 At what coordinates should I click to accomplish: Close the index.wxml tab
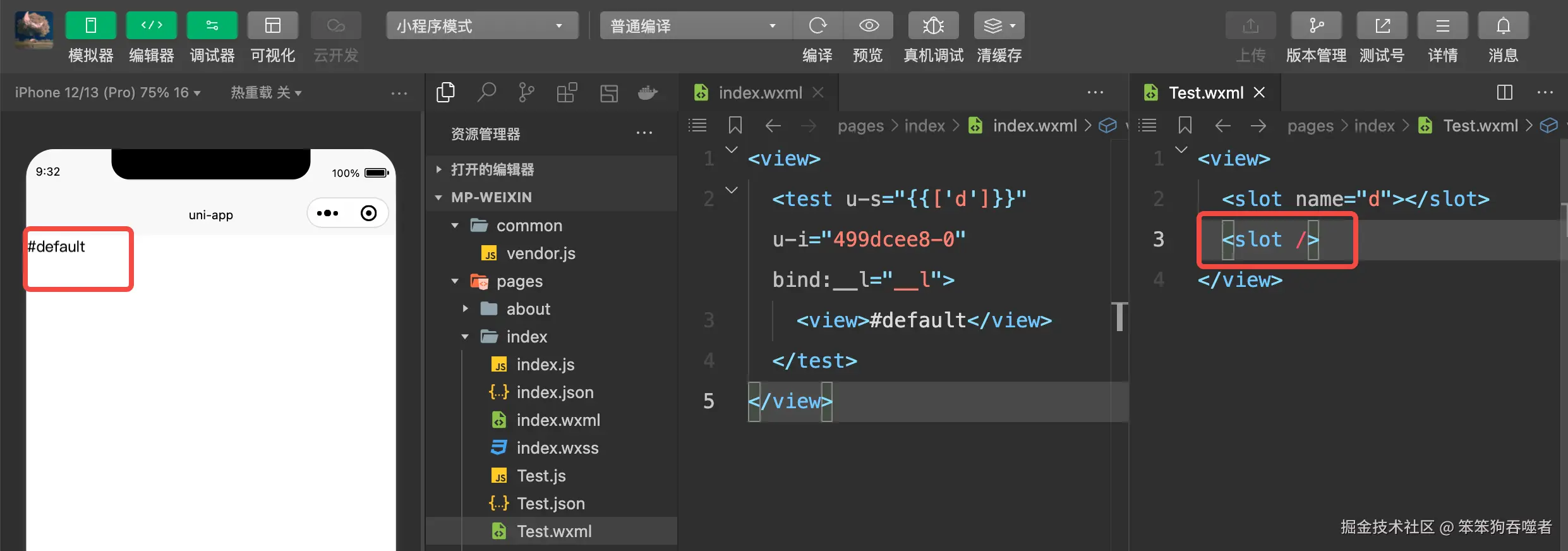pos(818,93)
